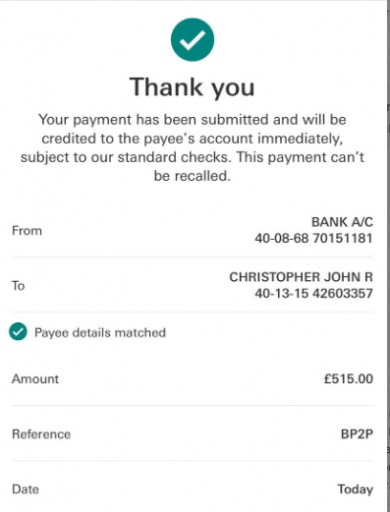Image resolution: width=390 pixels, height=512 pixels.
Task: Click sender account number 40-08-68 70151181
Action: pos(314,238)
